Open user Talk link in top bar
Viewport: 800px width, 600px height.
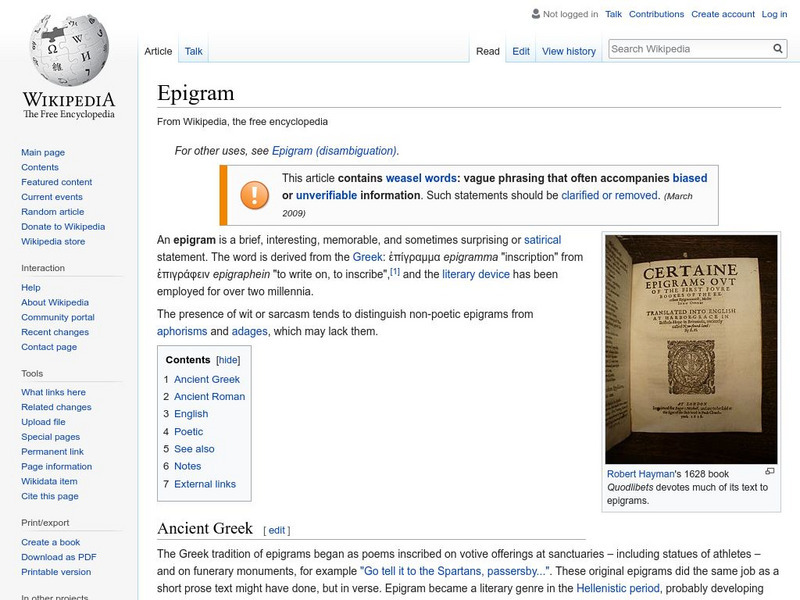pos(613,14)
